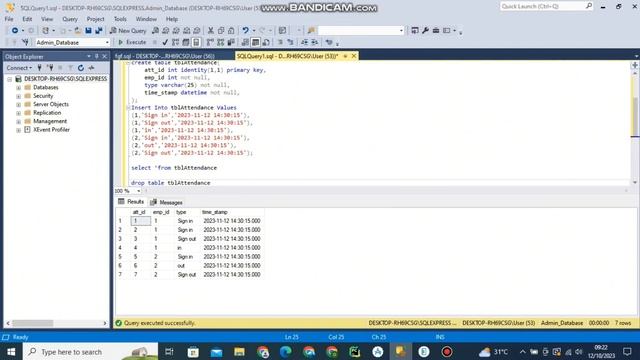Switch to the fglf.sql document tab

(164, 56)
